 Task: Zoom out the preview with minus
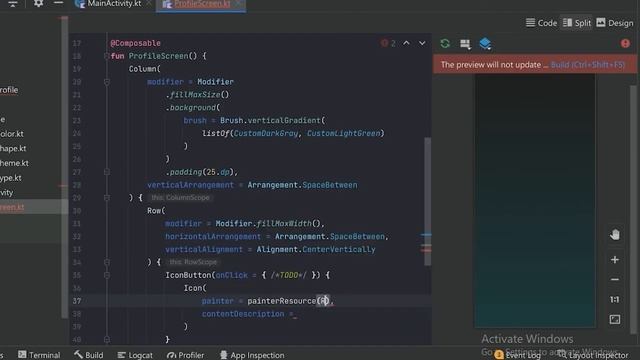pyautogui.click(x=615, y=280)
